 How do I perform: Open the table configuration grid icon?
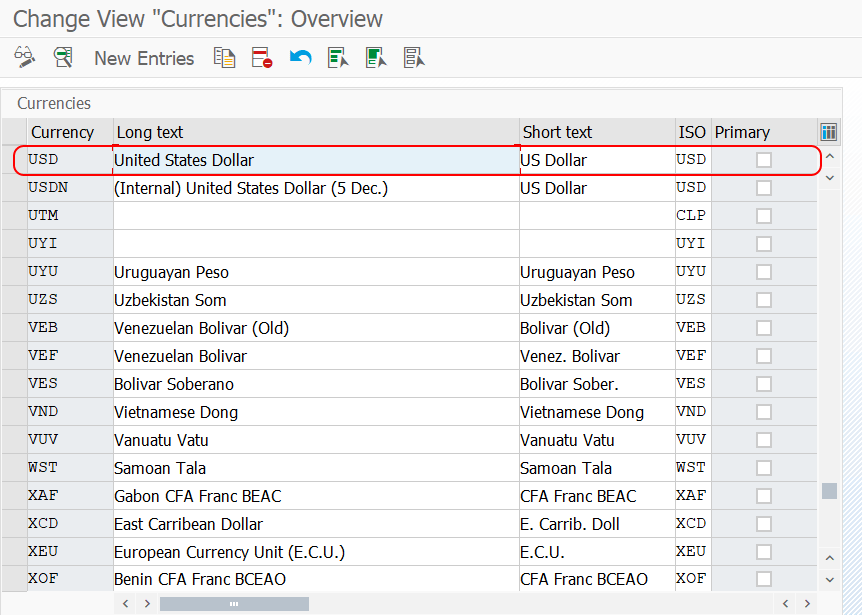coord(829,131)
